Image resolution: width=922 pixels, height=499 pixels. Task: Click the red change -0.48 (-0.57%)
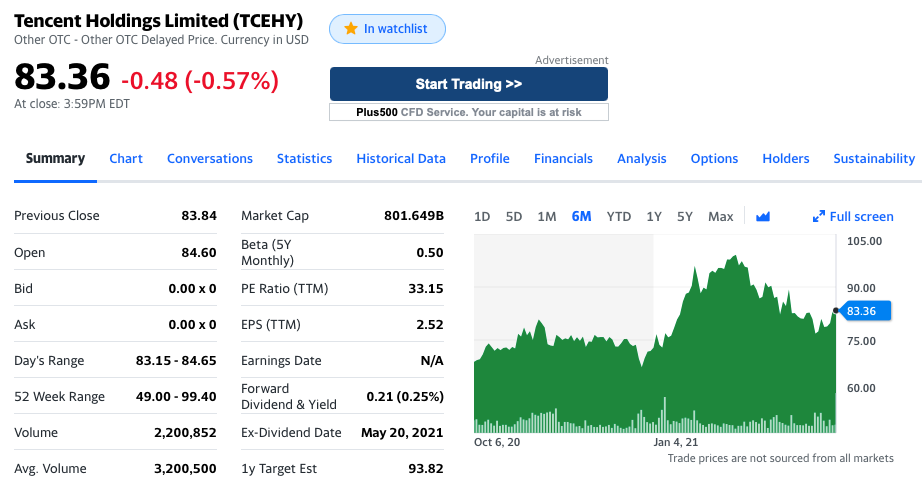(200, 81)
